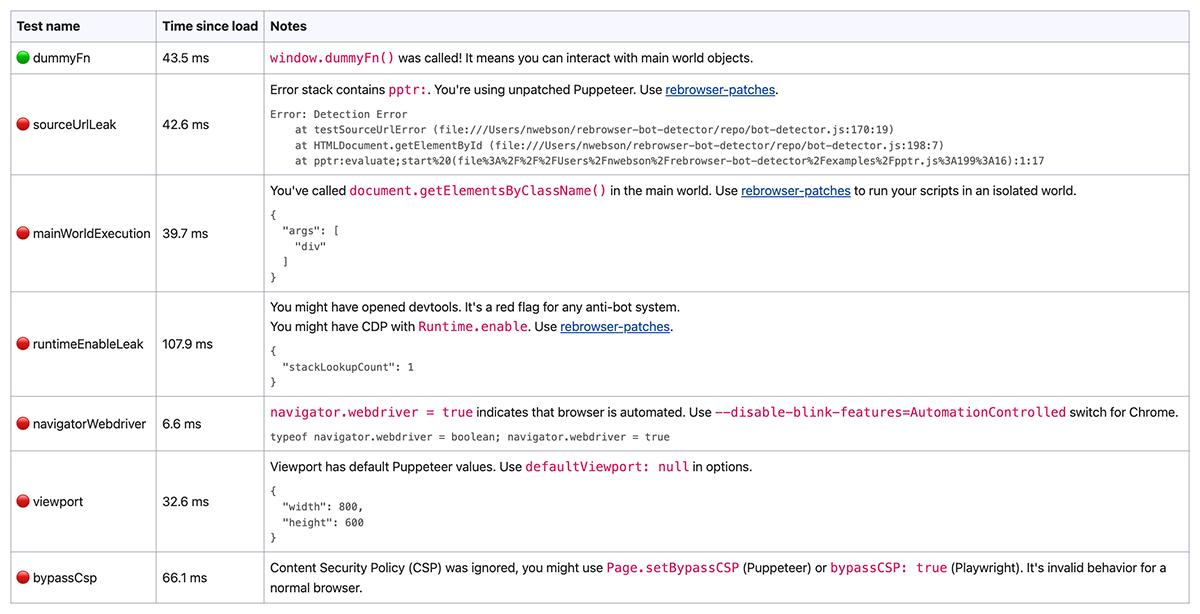Click the red status dot beside runtimeEnableLeak
1200x614 pixels.
[x=23, y=344]
